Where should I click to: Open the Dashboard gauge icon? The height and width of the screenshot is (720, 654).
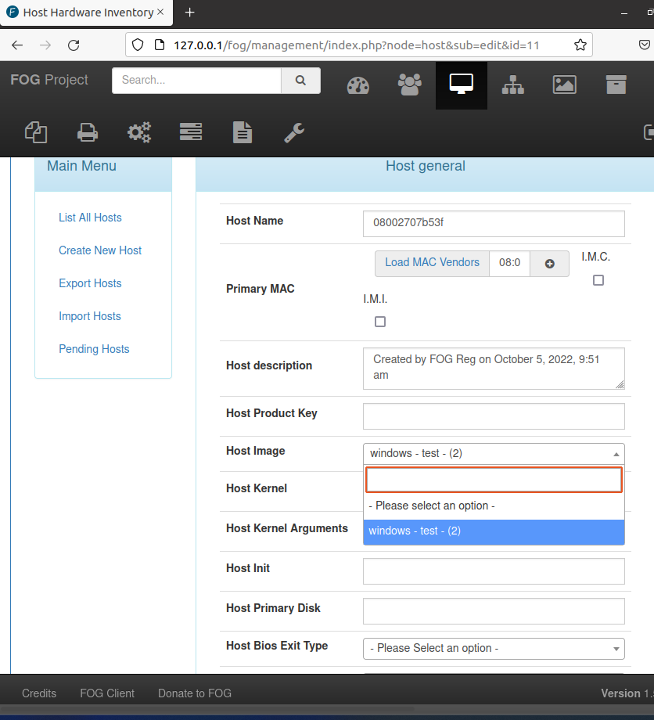click(x=358, y=85)
